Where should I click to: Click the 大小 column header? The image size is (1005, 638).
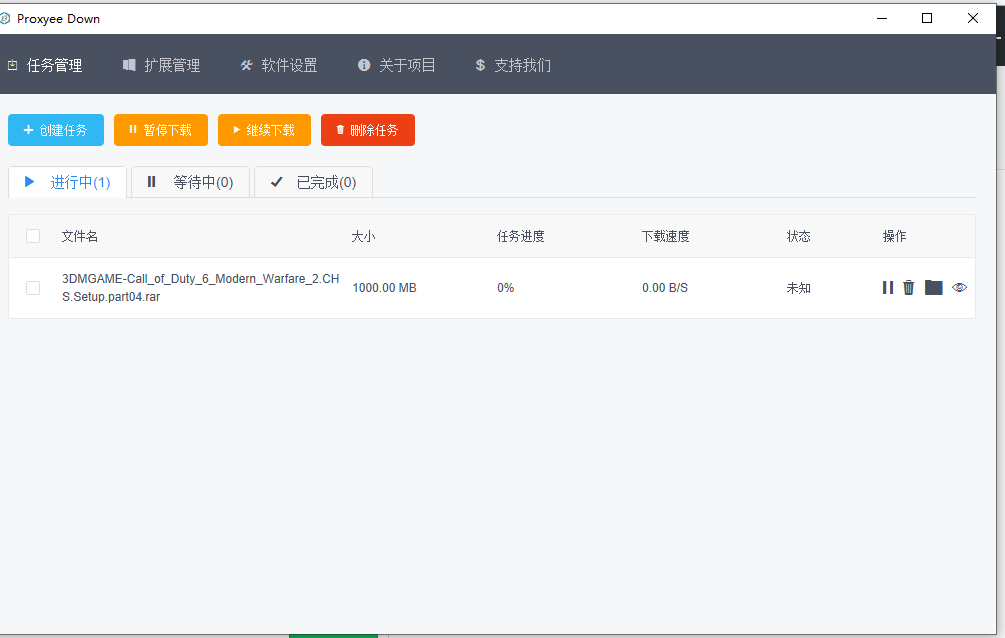coord(363,237)
